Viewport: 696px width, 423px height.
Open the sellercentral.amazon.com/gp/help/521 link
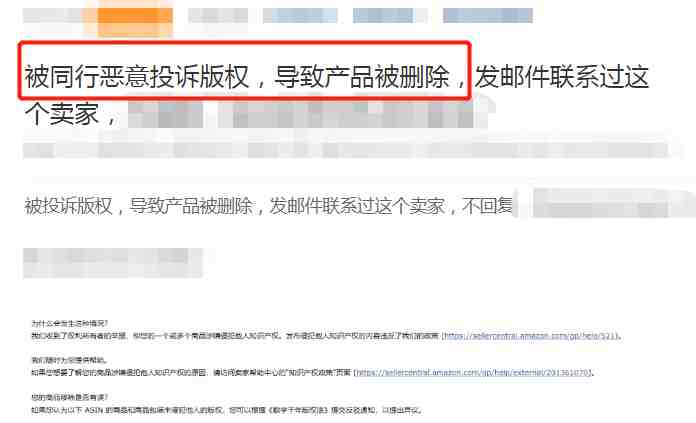click(530, 336)
